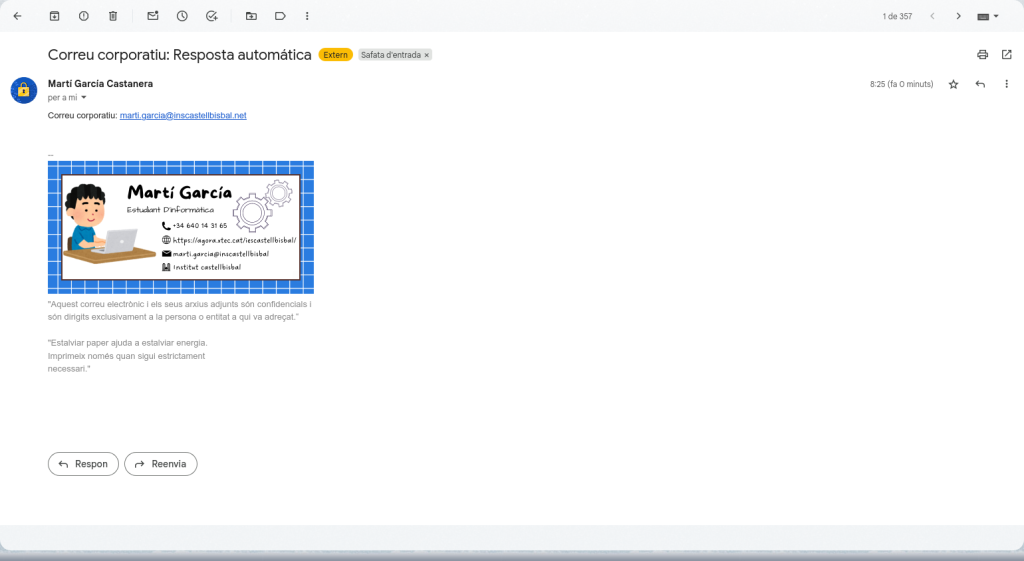Mark the email as unread

coord(153,16)
